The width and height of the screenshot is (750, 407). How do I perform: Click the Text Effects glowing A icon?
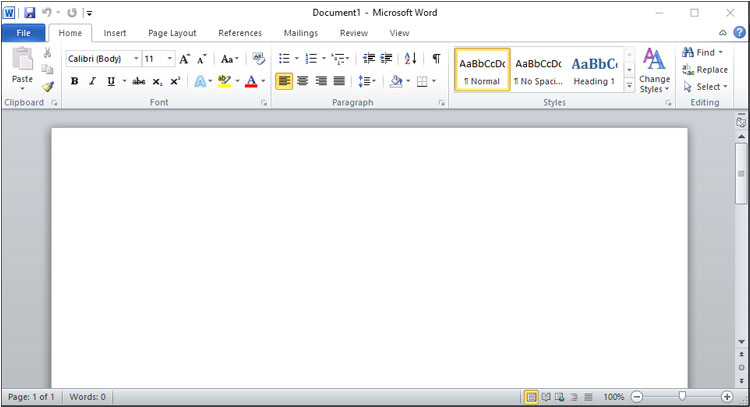200,81
